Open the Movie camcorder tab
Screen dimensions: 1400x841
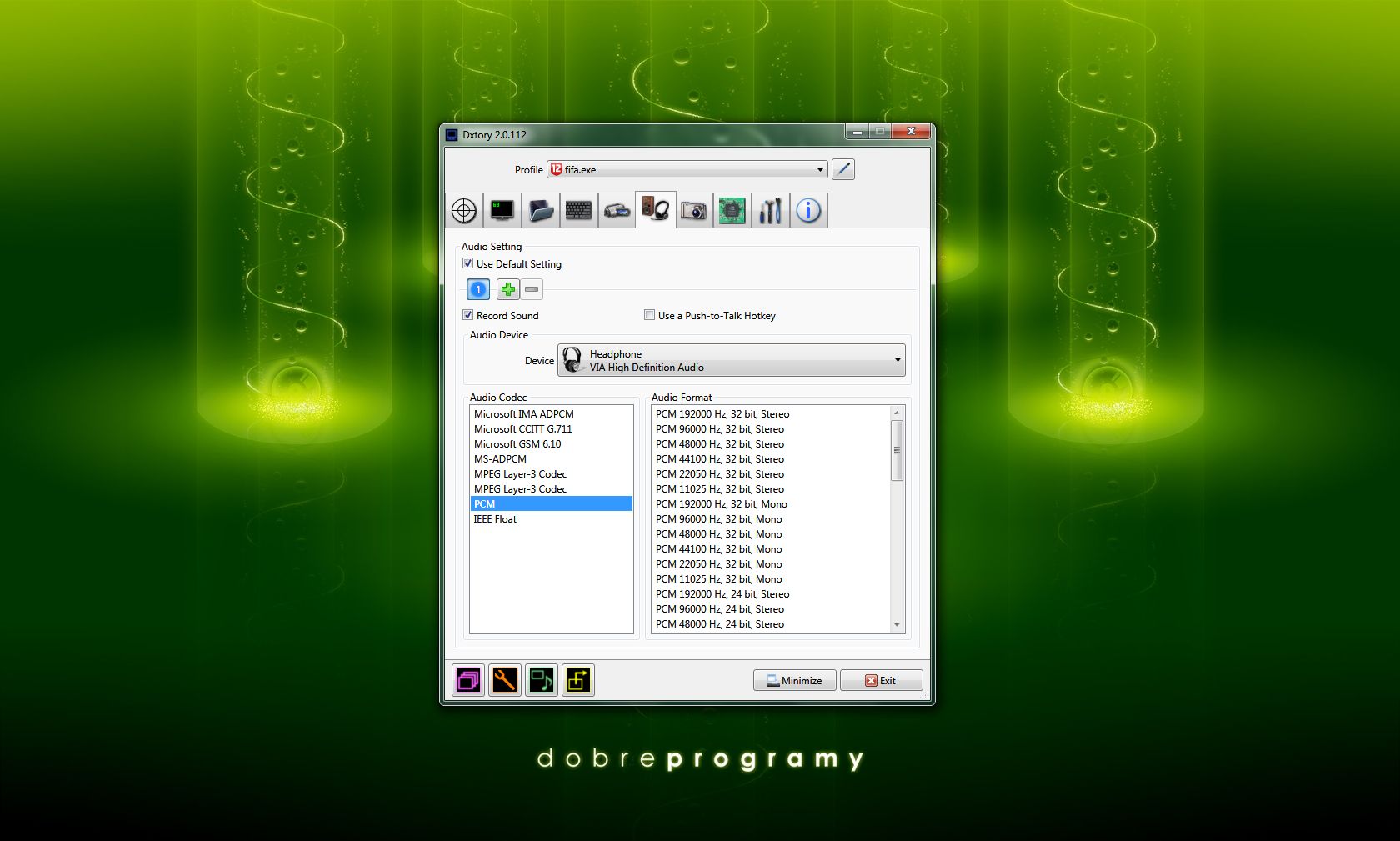point(617,211)
